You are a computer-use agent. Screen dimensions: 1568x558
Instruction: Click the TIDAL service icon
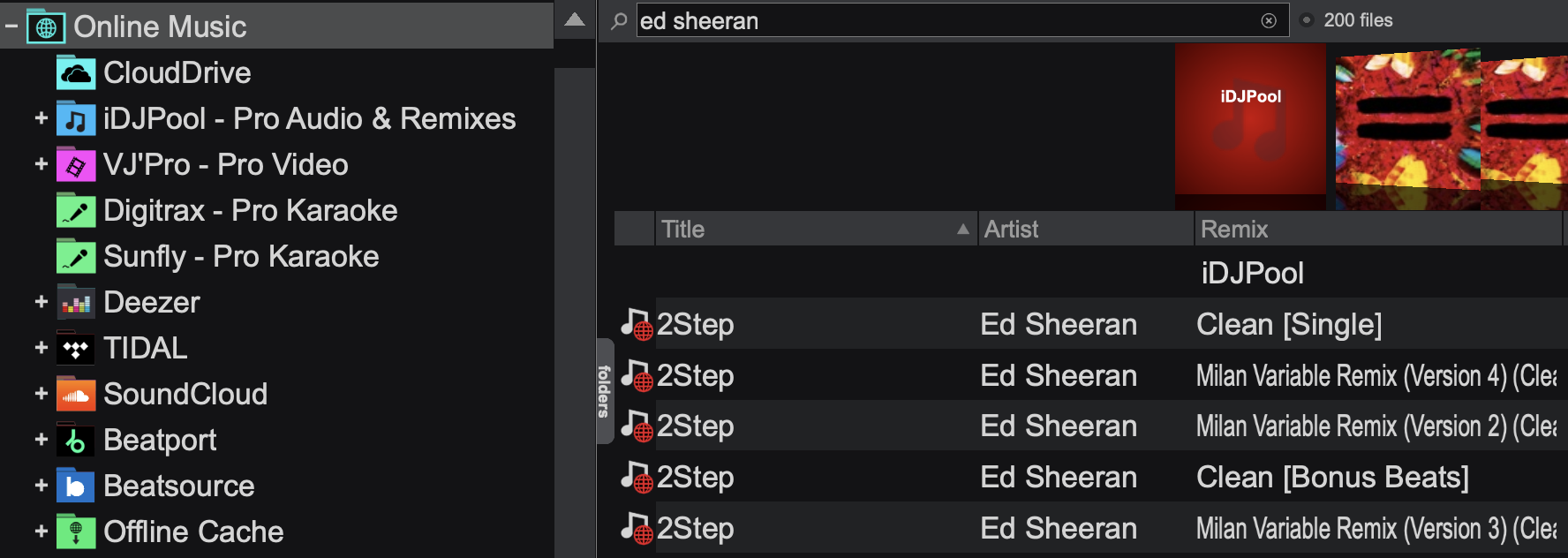(x=76, y=349)
